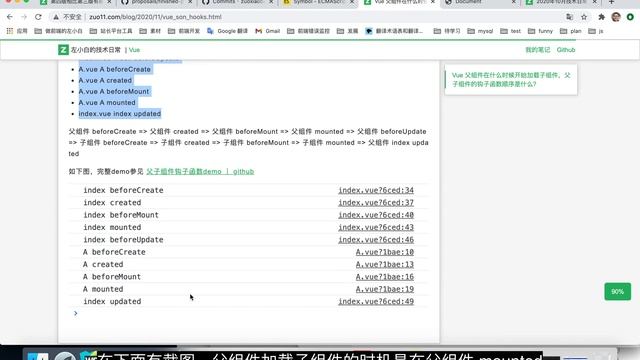Switch to the Document tab
The width and height of the screenshot is (640, 360).
[478, 2]
